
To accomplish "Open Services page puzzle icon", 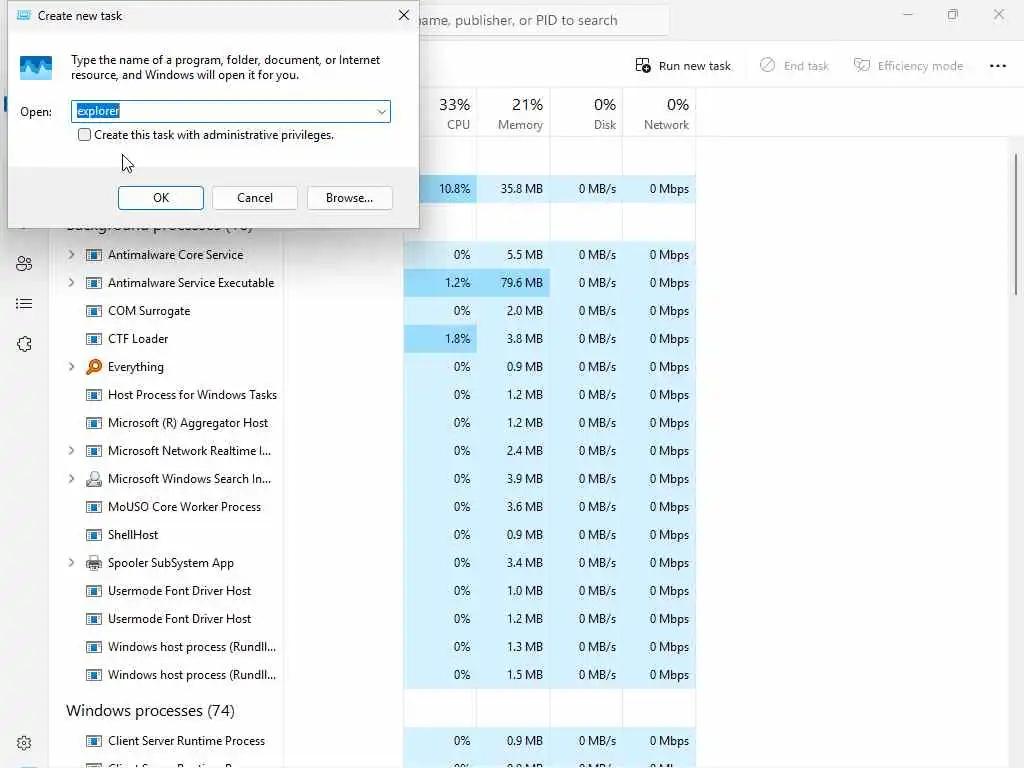I will click(x=24, y=344).
